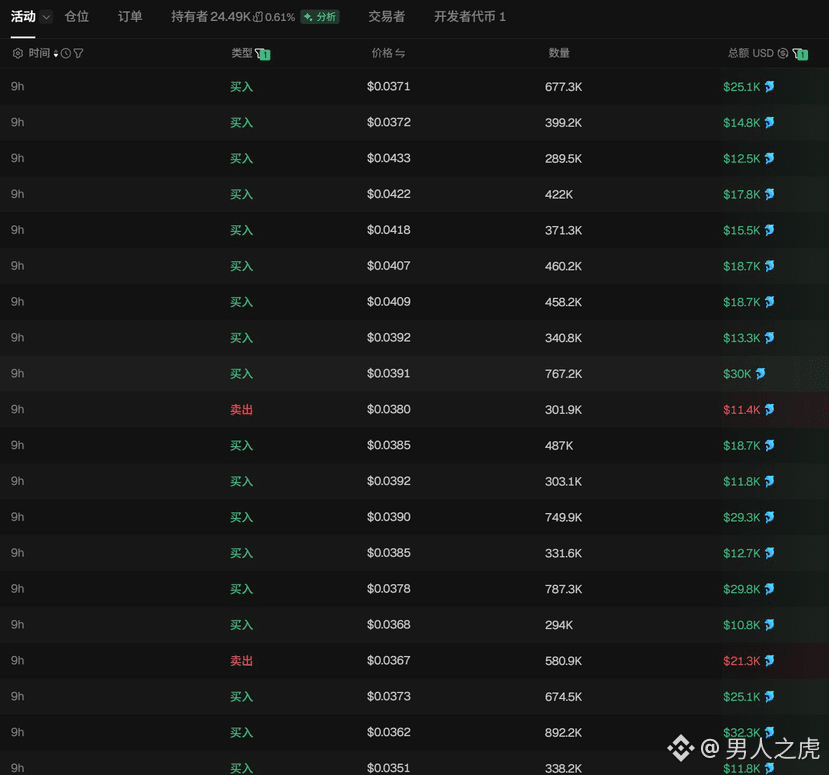The image size is (829, 775).
Task: Click the price $0.0362
Action: pyautogui.click(x=389, y=732)
